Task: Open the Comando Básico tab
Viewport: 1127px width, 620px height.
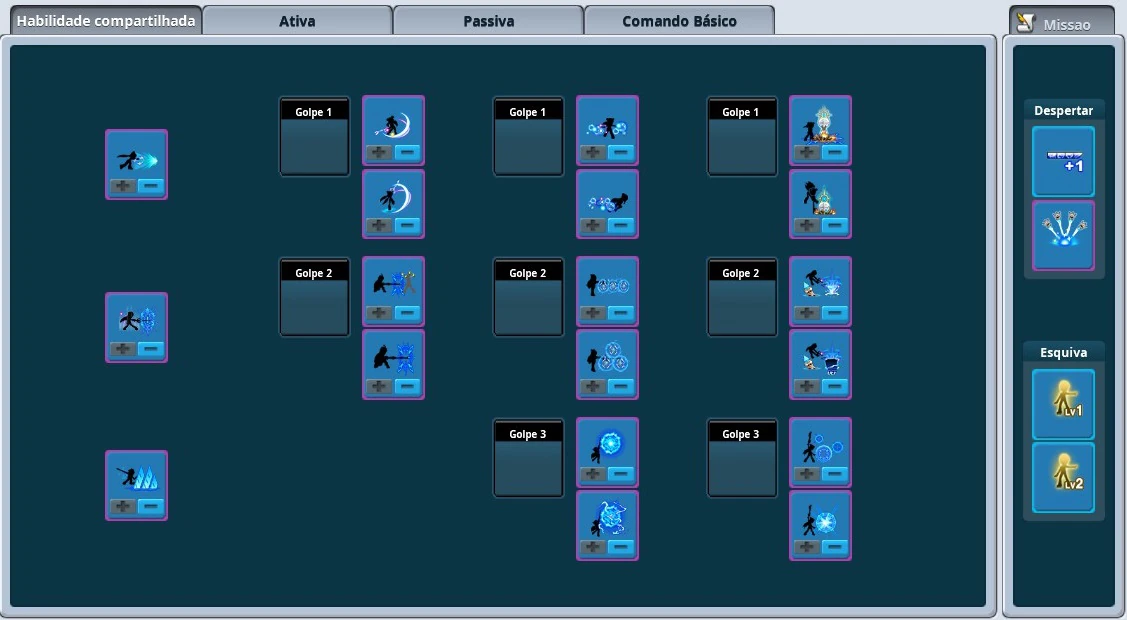Action: tap(679, 21)
